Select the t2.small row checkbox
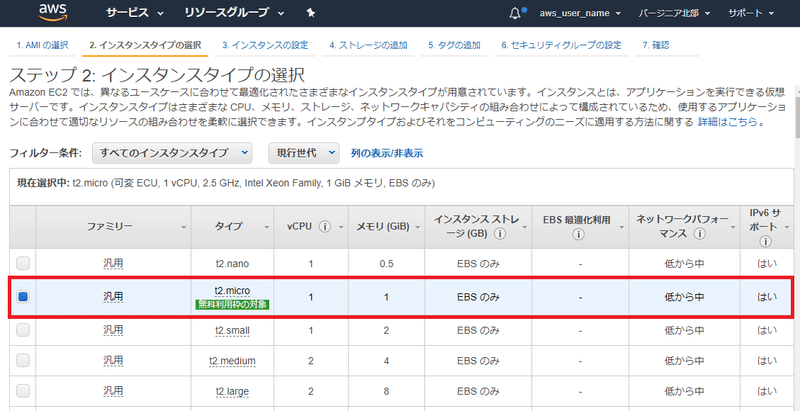The image size is (800, 411). coord(23,330)
